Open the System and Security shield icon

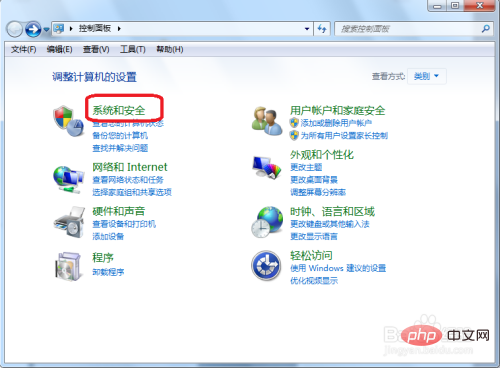68,121
